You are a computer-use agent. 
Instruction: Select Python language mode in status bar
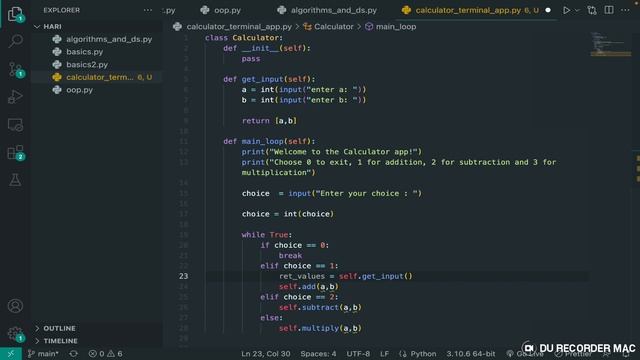click(x=423, y=353)
